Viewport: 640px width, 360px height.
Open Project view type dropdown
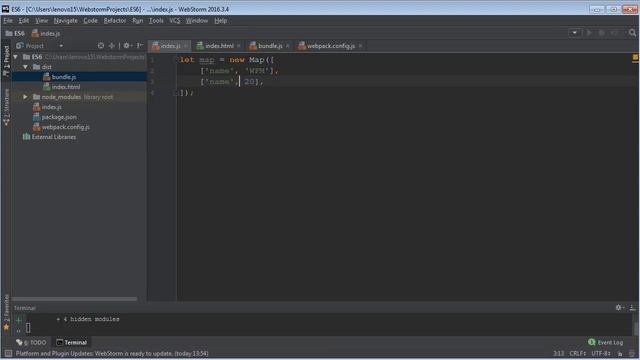61,46
